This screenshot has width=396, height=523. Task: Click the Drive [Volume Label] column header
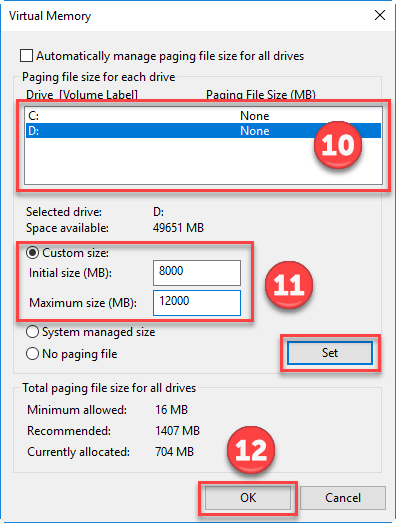82,95
